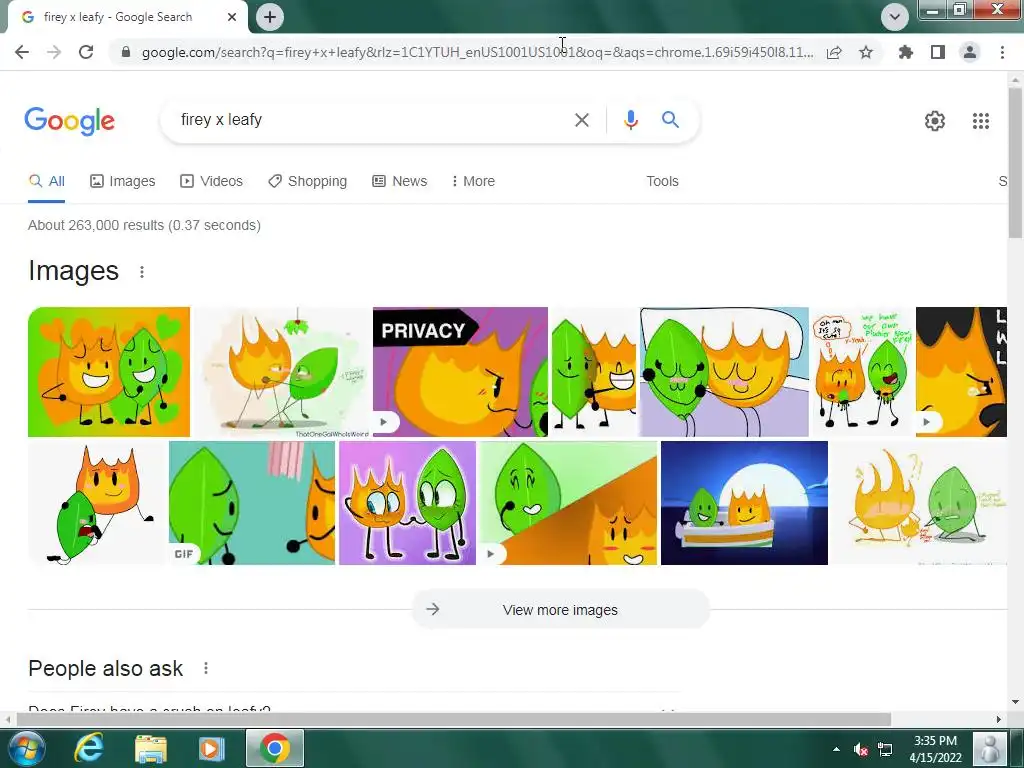This screenshot has width=1024, height=768.
Task: Click the Google logo
Action: pos(69,121)
